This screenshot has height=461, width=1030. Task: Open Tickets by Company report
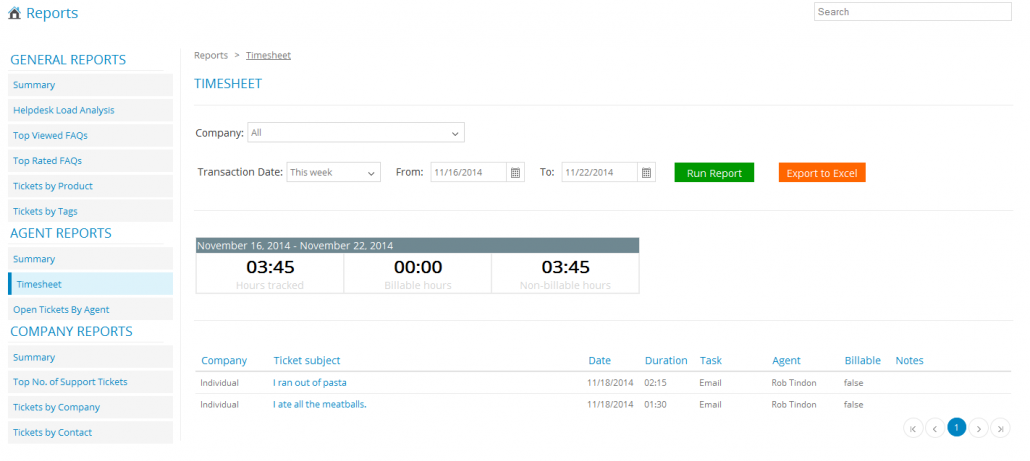click(91, 407)
